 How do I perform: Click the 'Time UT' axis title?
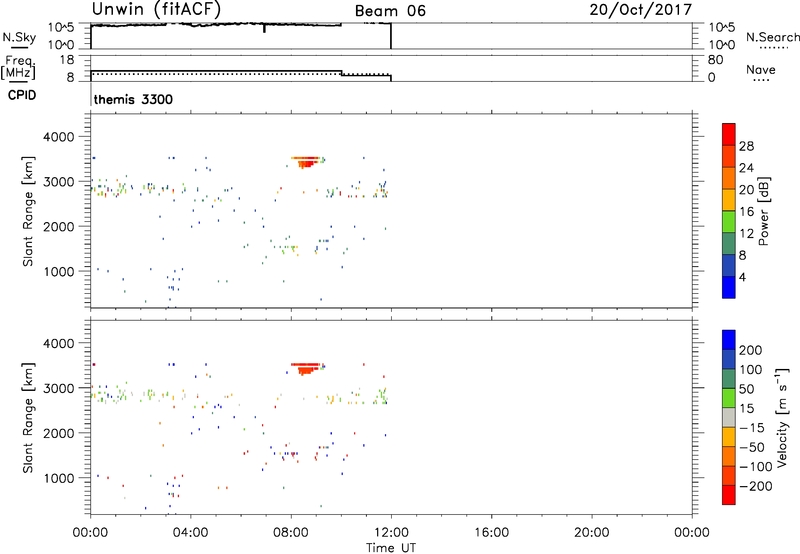[391, 548]
